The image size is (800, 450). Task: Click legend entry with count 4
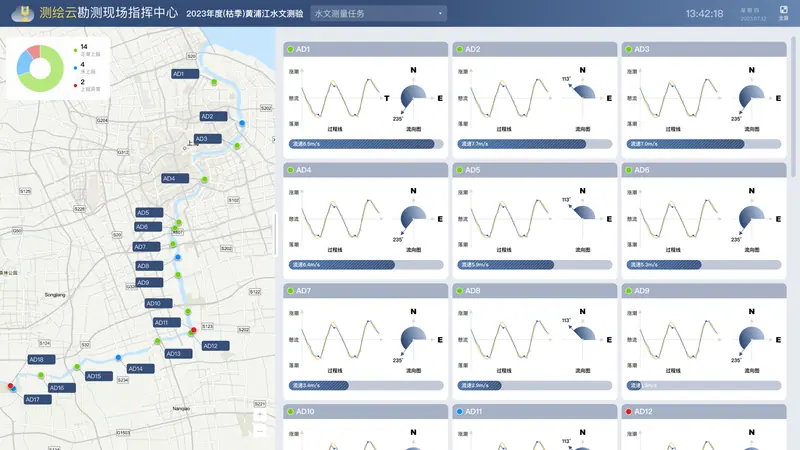pos(85,68)
